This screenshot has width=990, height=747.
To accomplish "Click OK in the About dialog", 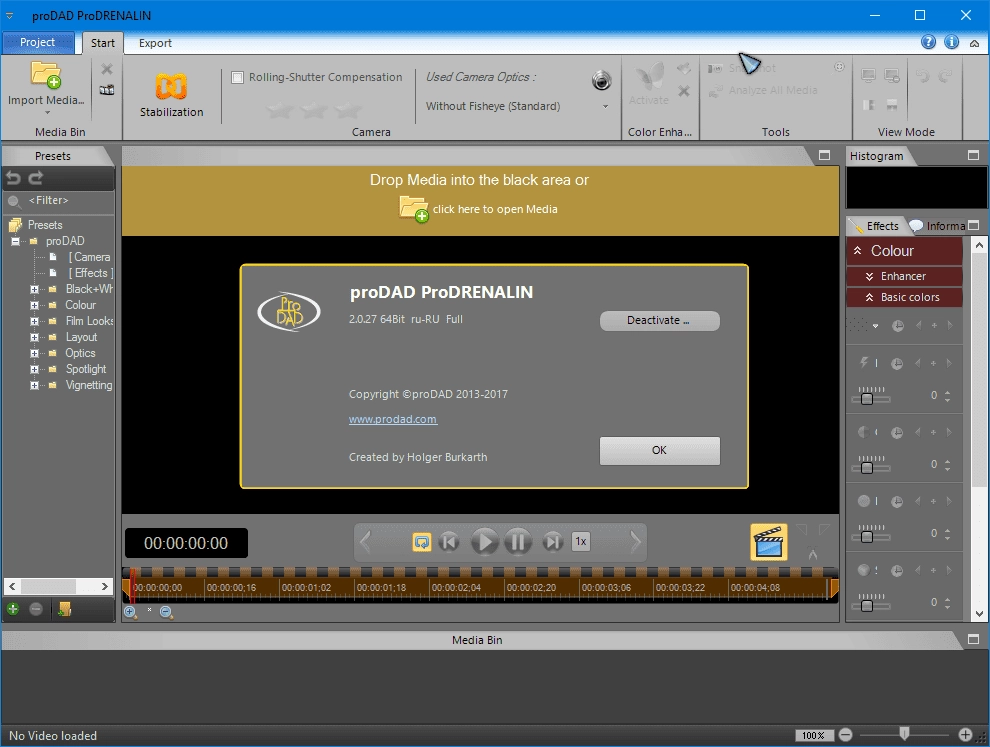I will point(659,450).
